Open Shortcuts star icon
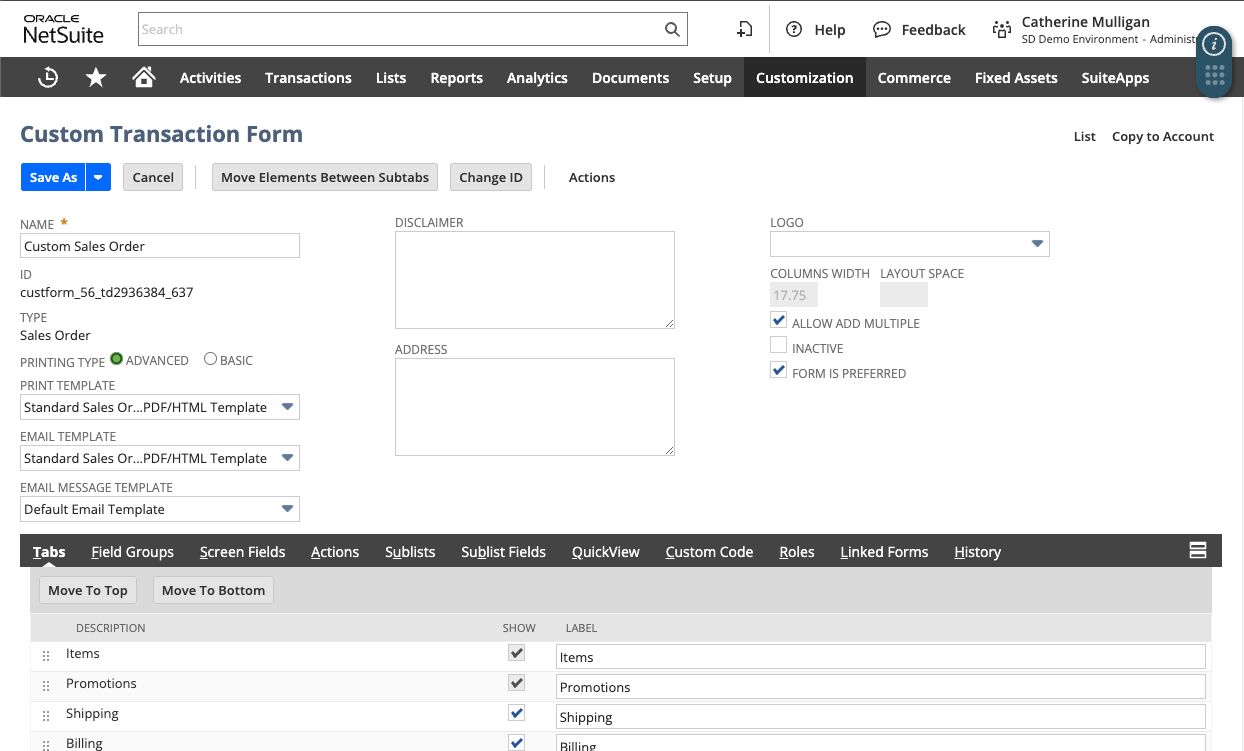Screen dimensions: 1244x751 tap(96, 77)
